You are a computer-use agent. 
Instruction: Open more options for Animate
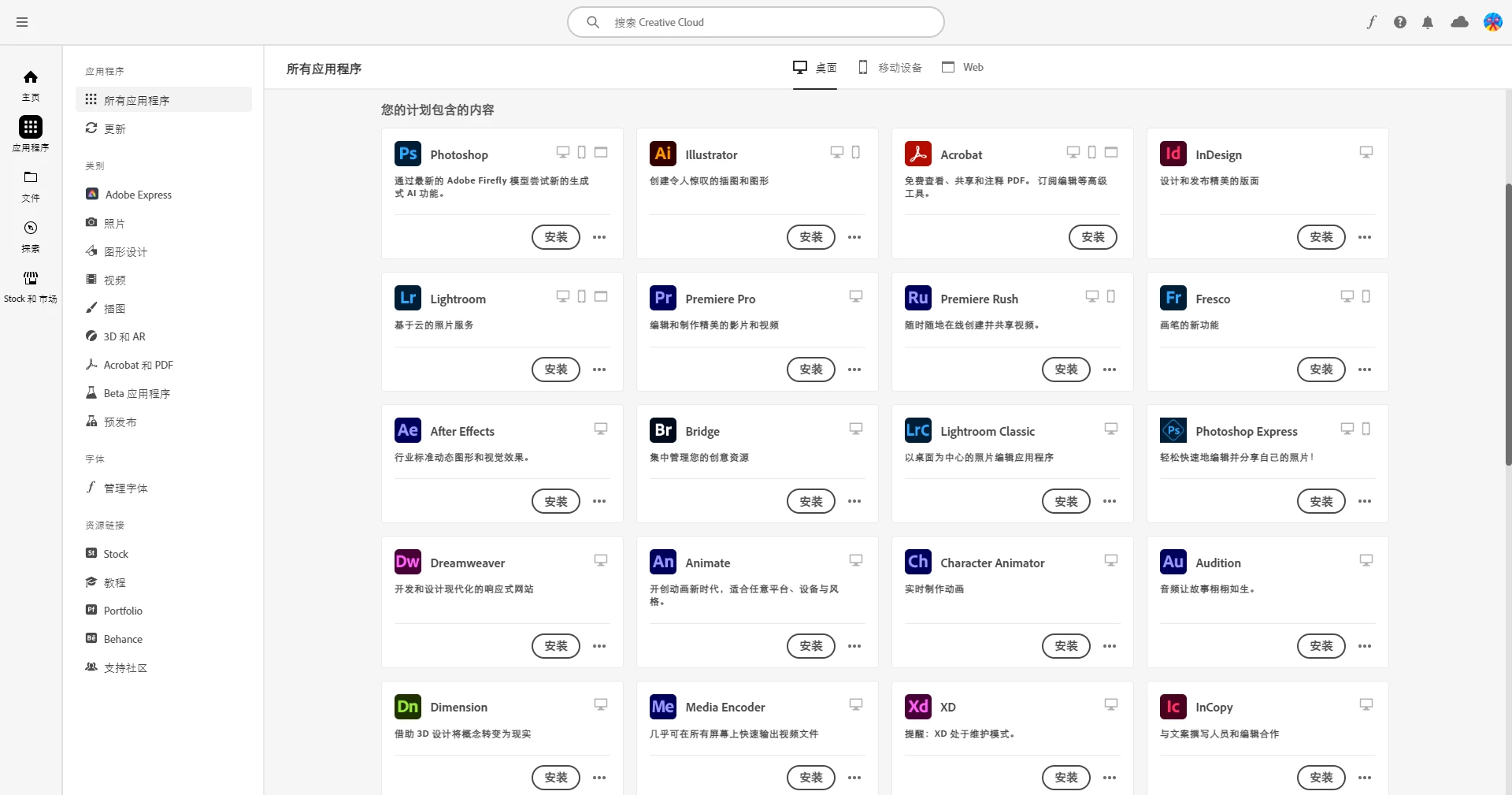point(854,646)
